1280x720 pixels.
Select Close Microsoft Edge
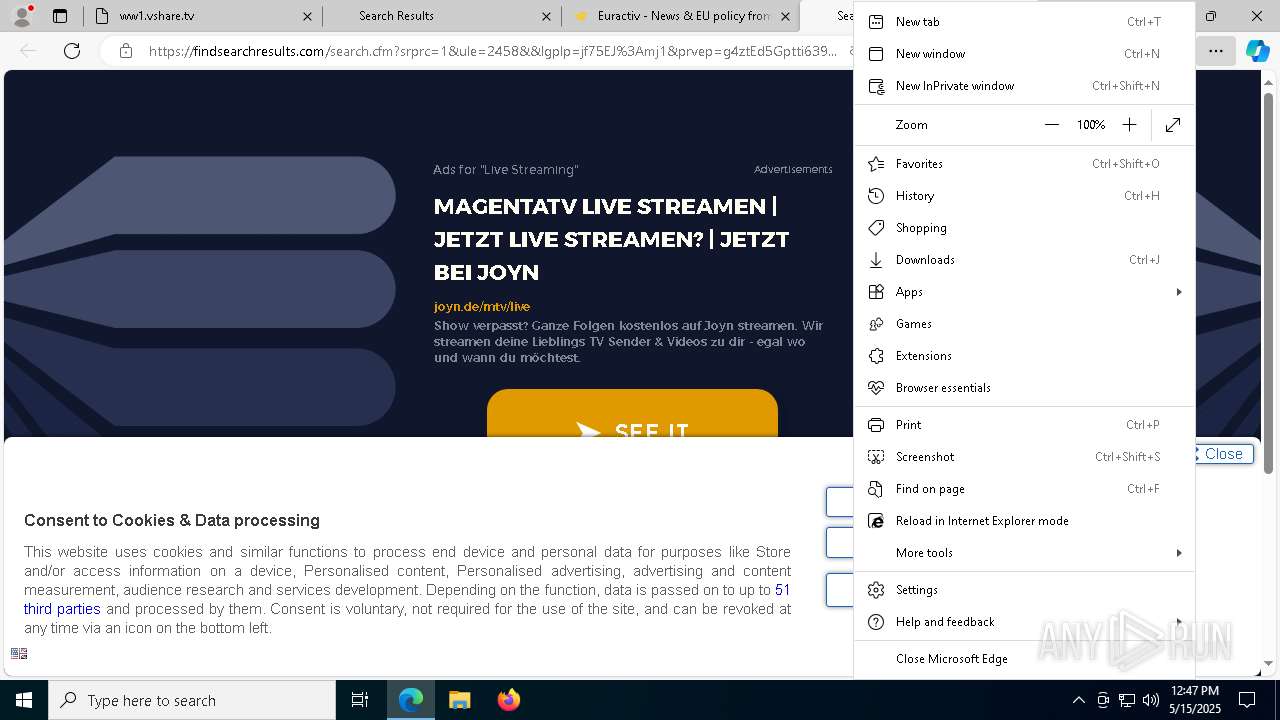tap(1024, 658)
